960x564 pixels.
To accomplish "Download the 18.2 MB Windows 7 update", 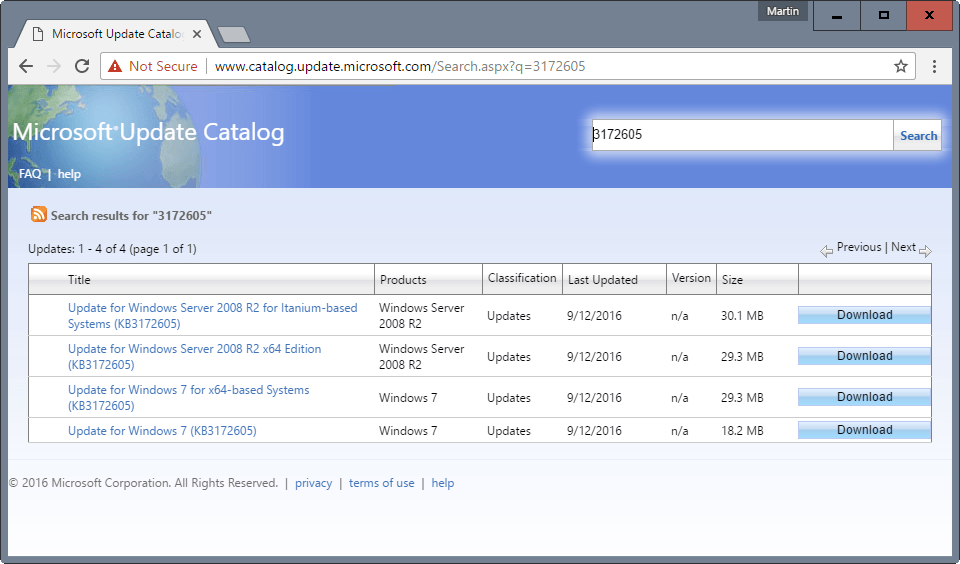I will point(864,430).
